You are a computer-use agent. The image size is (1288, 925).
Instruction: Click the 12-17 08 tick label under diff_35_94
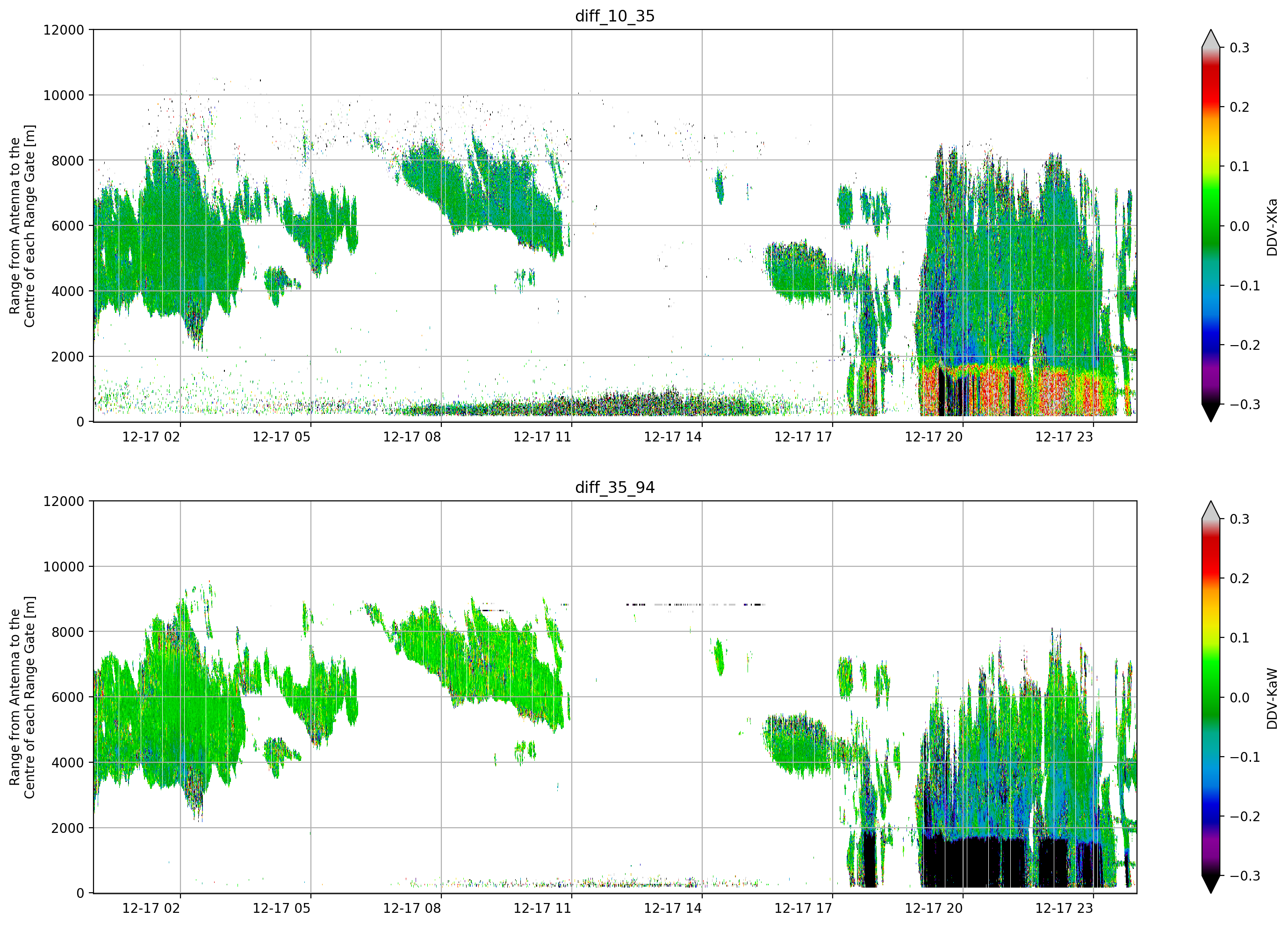click(412, 909)
